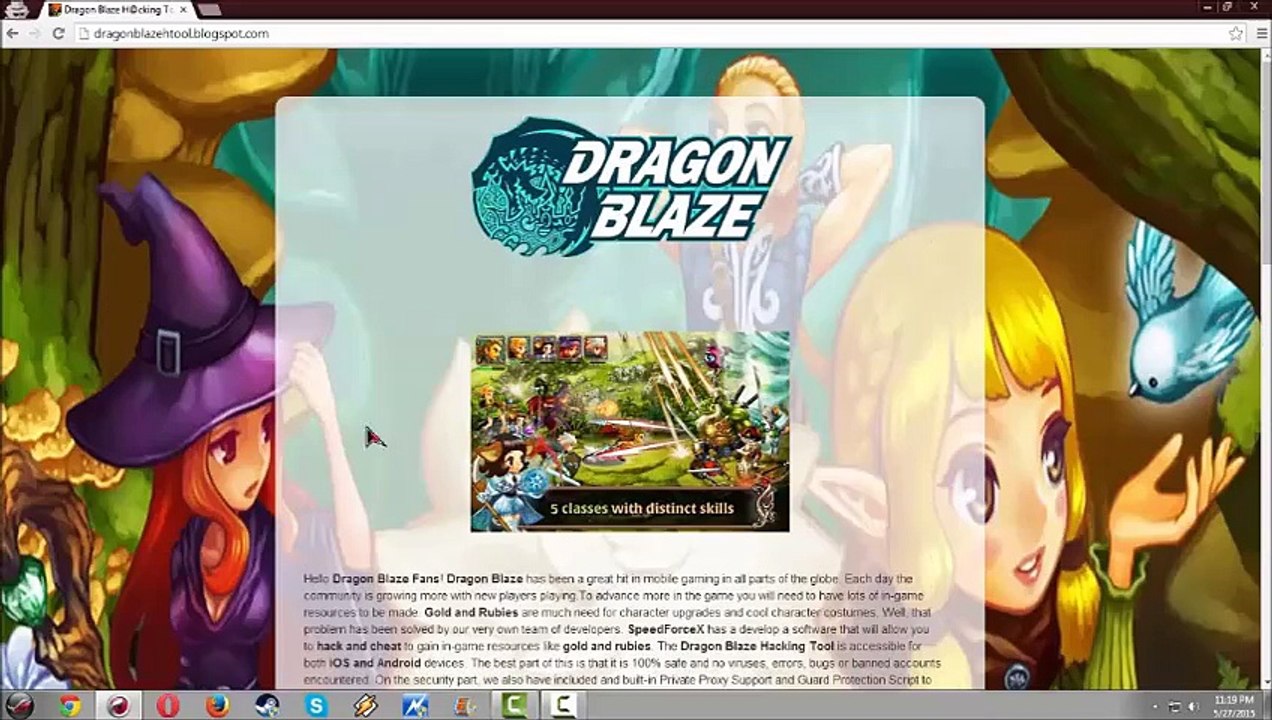Reload the page with the refresh icon
This screenshot has height=720, width=1272.
pos(58,33)
